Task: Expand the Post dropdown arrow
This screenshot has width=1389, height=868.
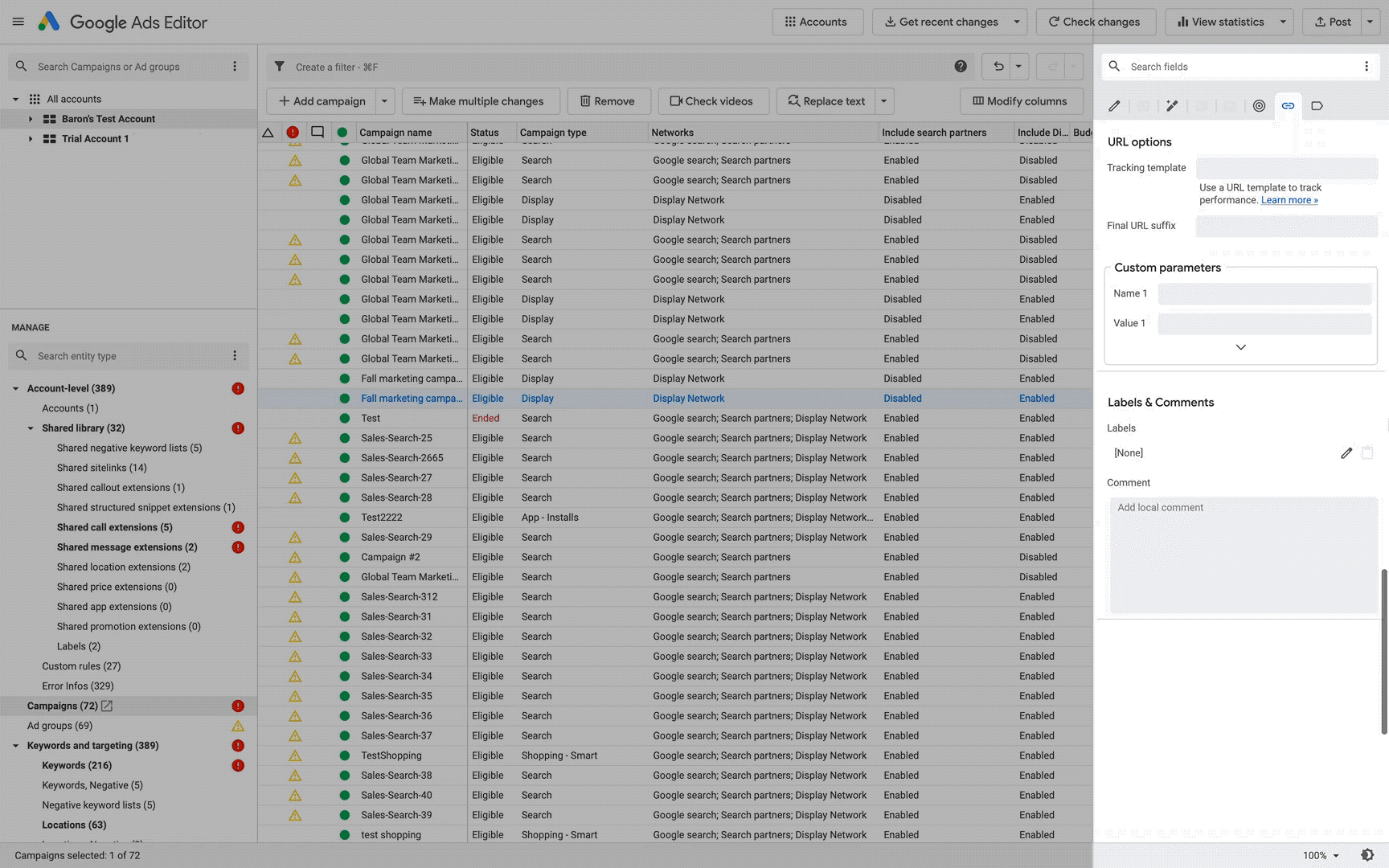Action: point(1371,22)
